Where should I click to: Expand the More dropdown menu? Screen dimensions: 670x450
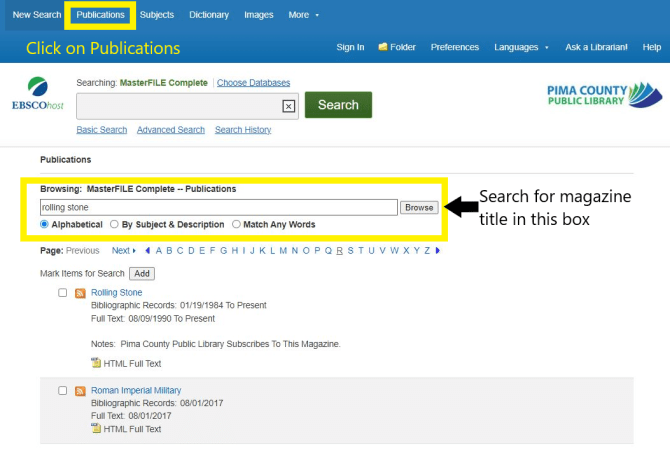click(304, 15)
